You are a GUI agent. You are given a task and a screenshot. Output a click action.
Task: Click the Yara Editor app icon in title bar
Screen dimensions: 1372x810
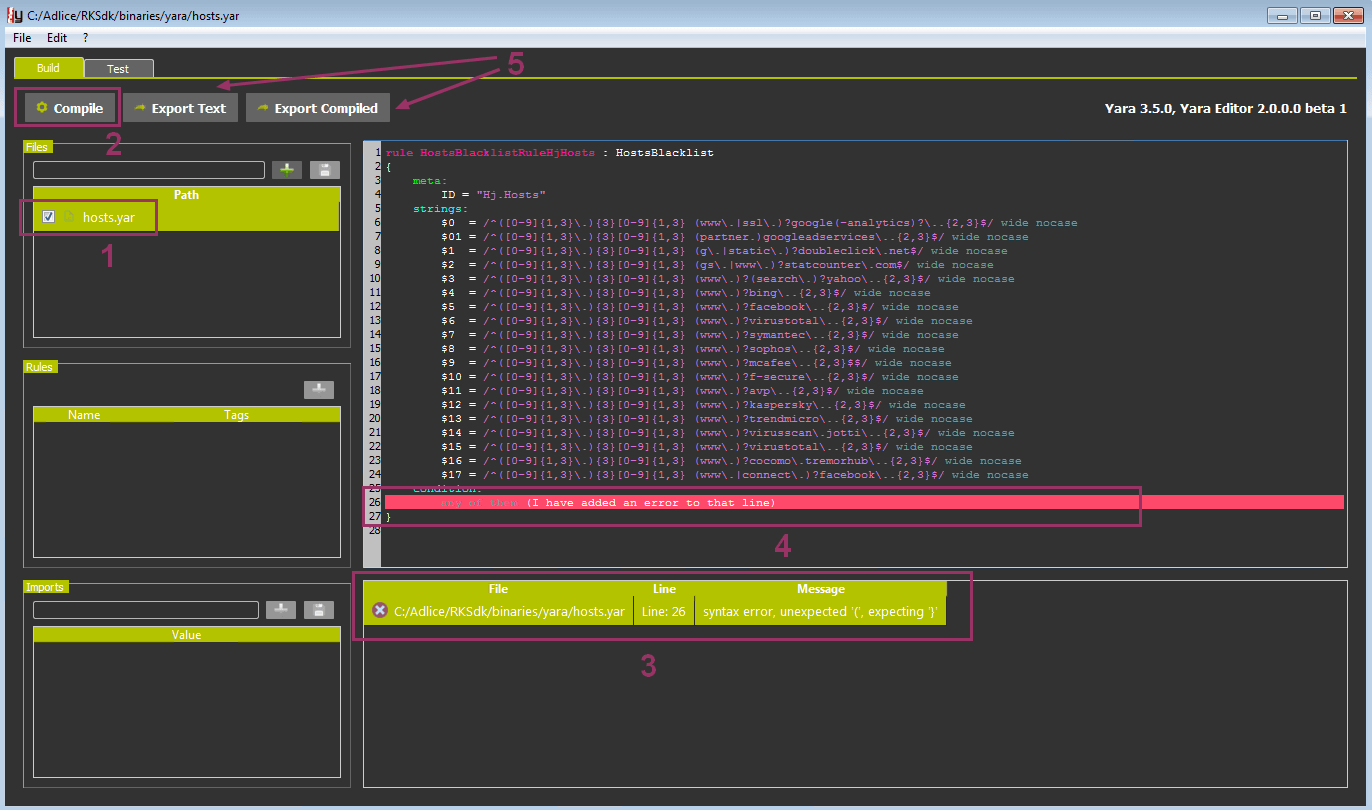(x=15, y=15)
